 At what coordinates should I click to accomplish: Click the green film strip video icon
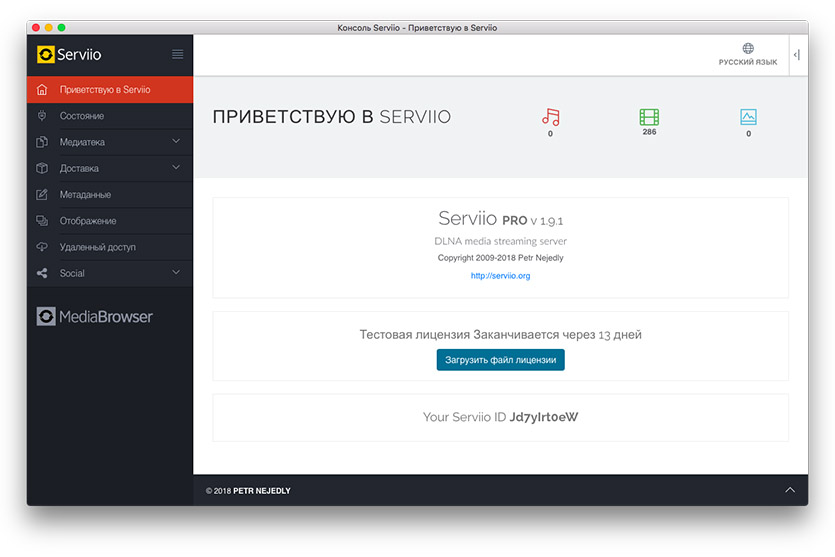[649, 117]
